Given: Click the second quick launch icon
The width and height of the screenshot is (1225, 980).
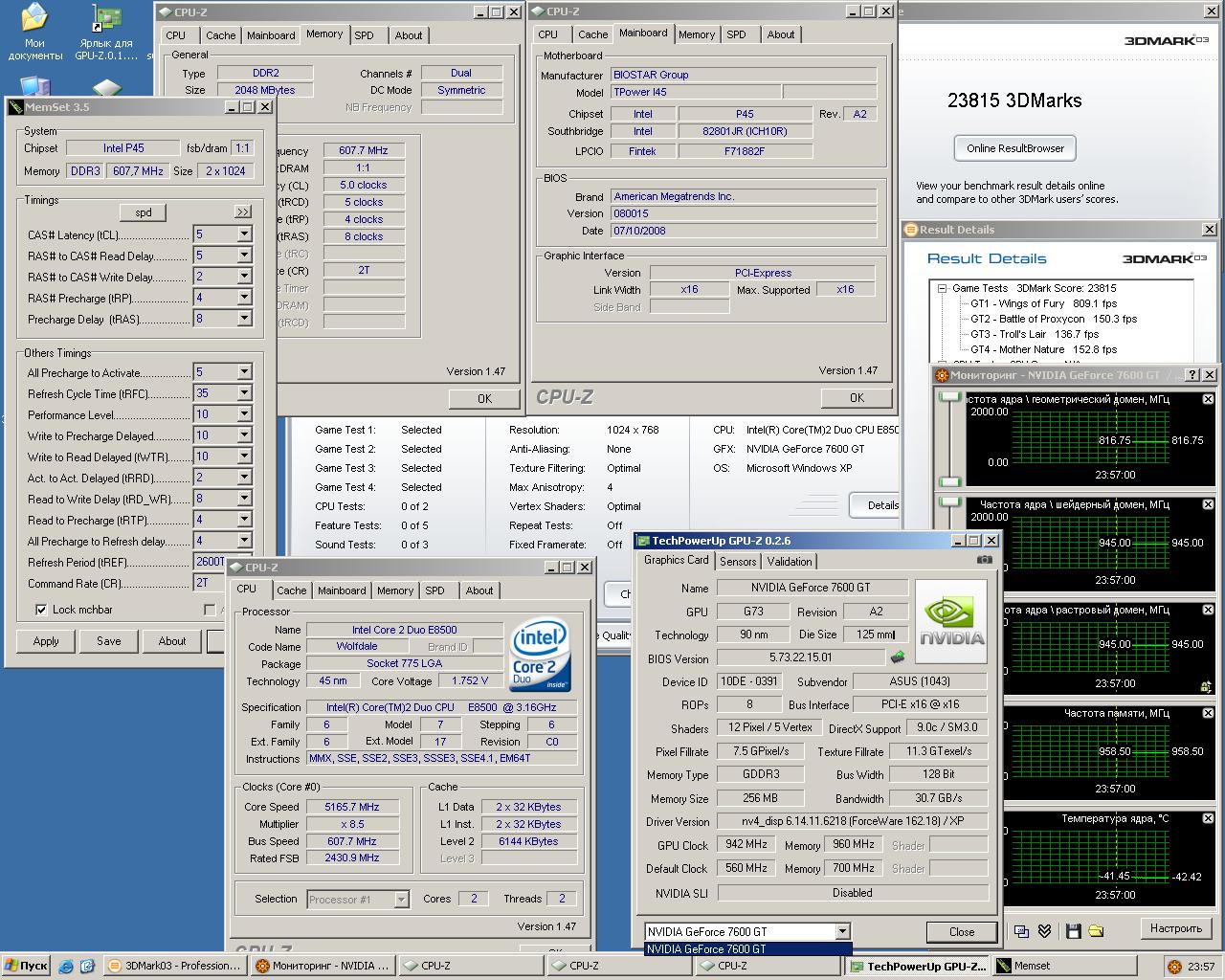Looking at the screenshot, I should click(87, 967).
